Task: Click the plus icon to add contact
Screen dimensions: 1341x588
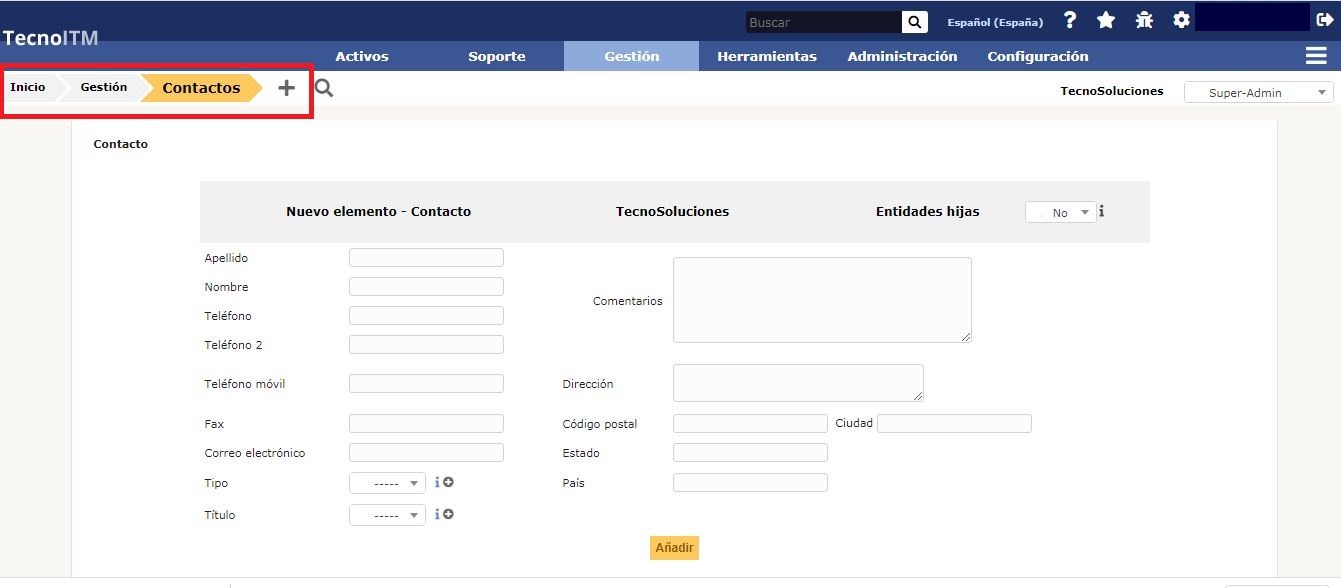Action: [x=287, y=88]
